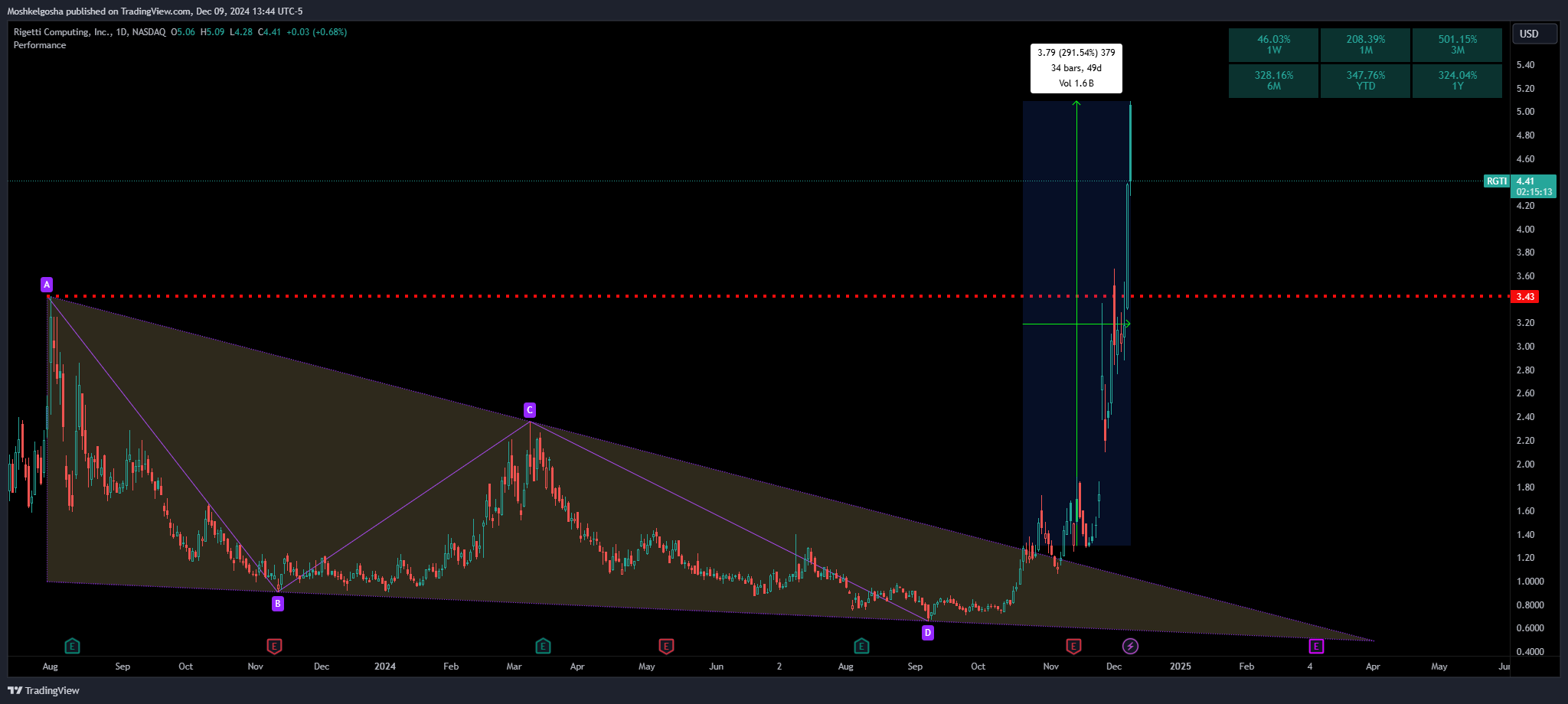The width and height of the screenshot is (1568, 704).
Task: Click the Rigetti Computing, Inc. symbol title
Action: coord(62,32)
